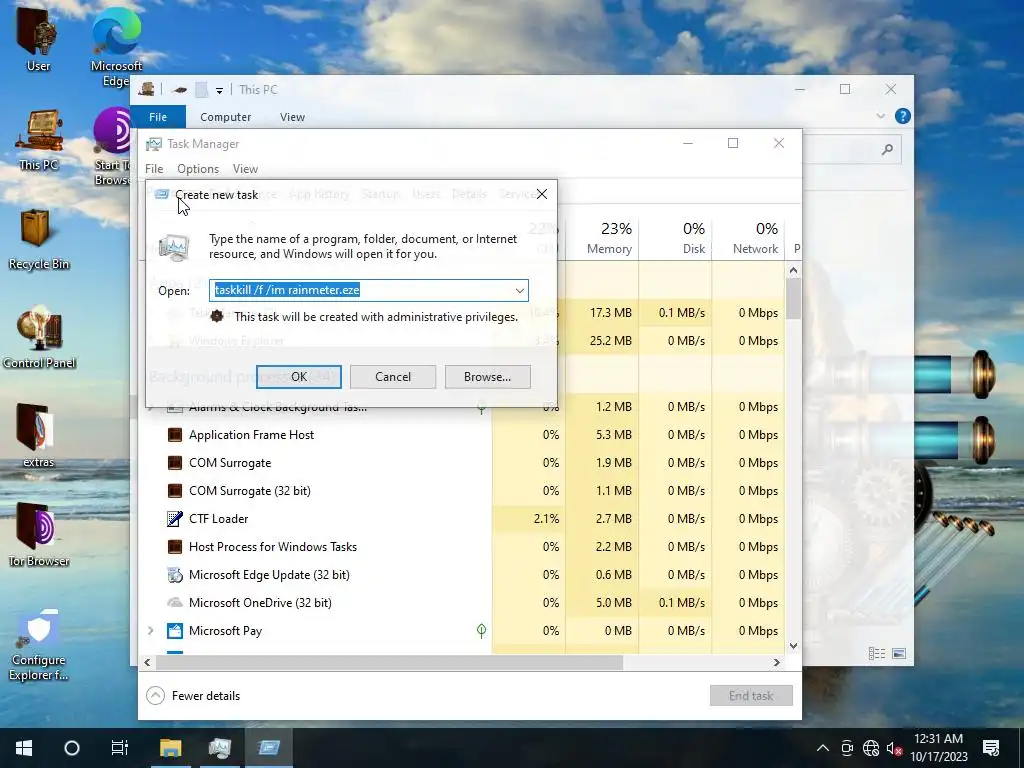Open Task Manager Options menu

(198, 168)
